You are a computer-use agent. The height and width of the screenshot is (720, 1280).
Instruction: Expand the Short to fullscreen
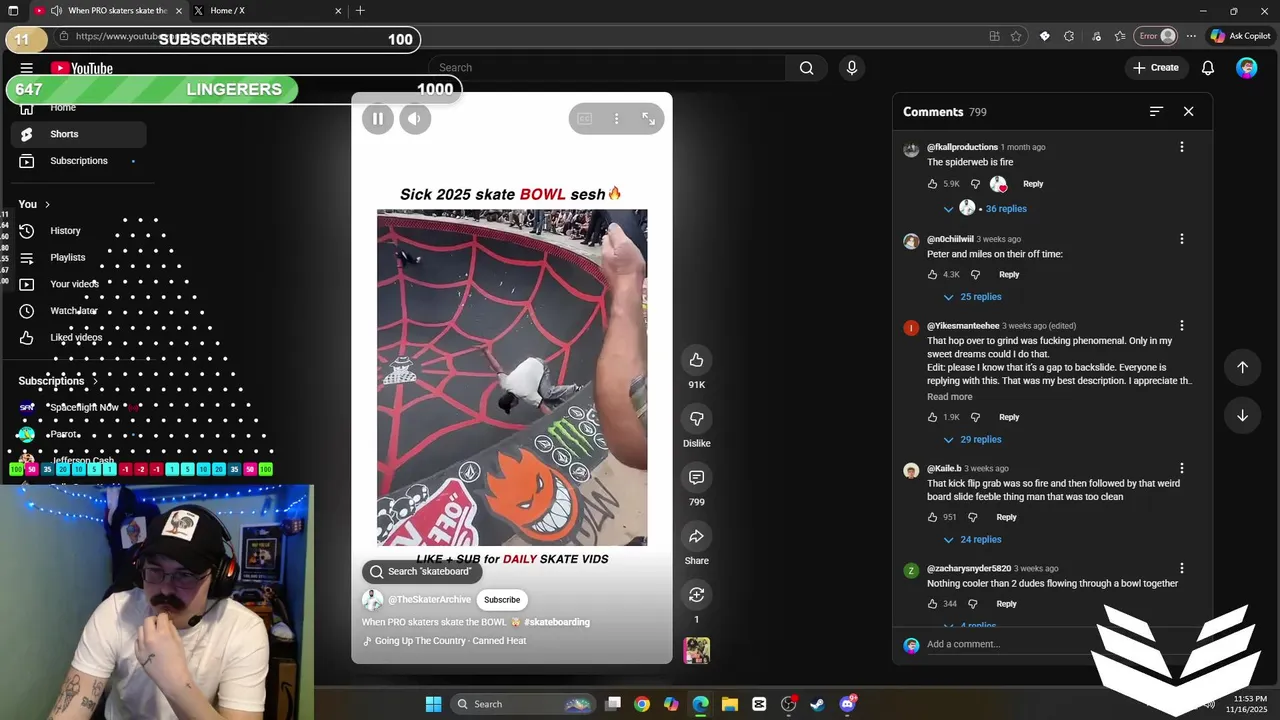pos(648,119)
